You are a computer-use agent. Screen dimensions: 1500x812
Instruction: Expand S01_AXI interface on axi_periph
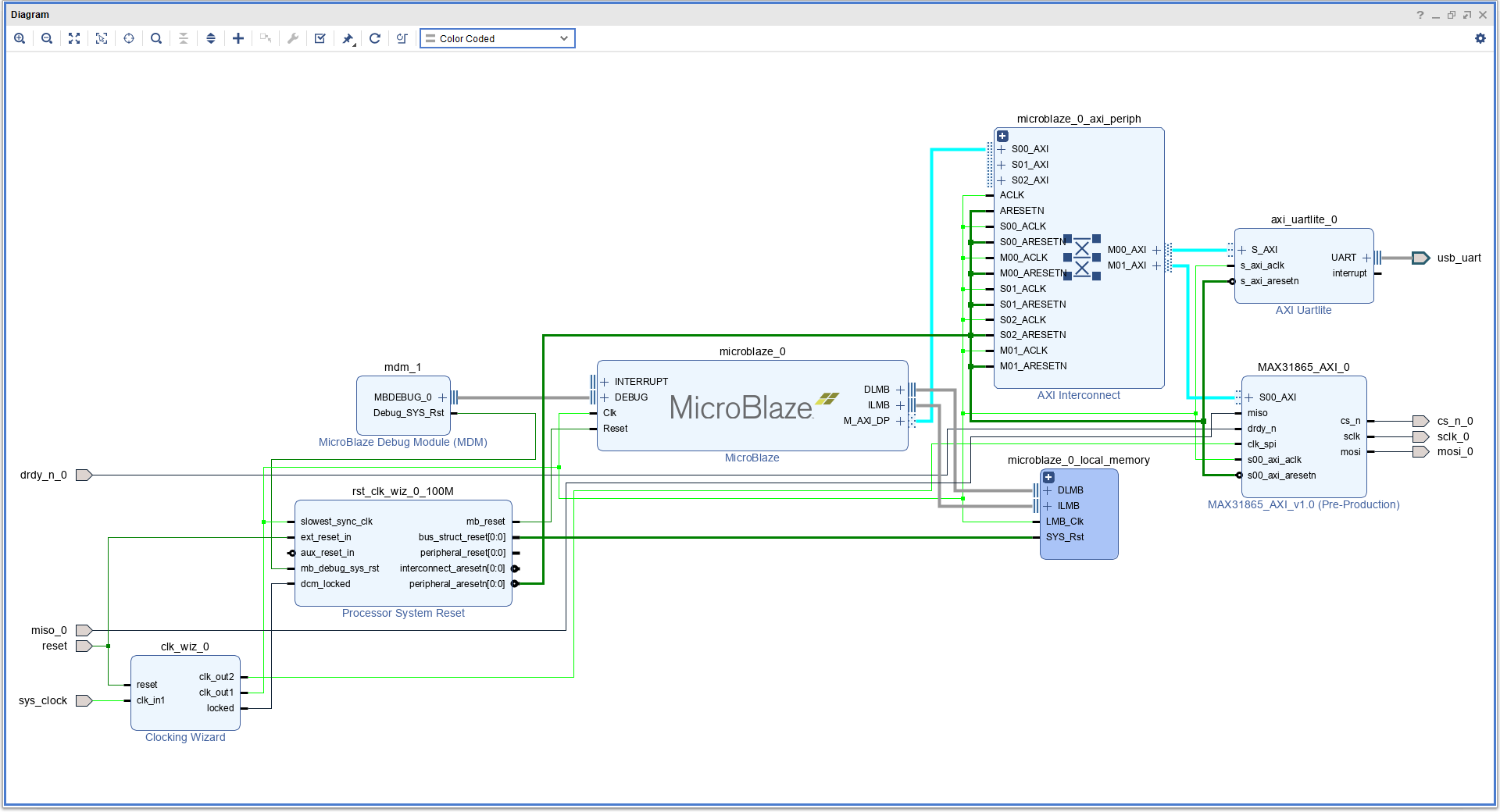click(x=1002, y=165)
